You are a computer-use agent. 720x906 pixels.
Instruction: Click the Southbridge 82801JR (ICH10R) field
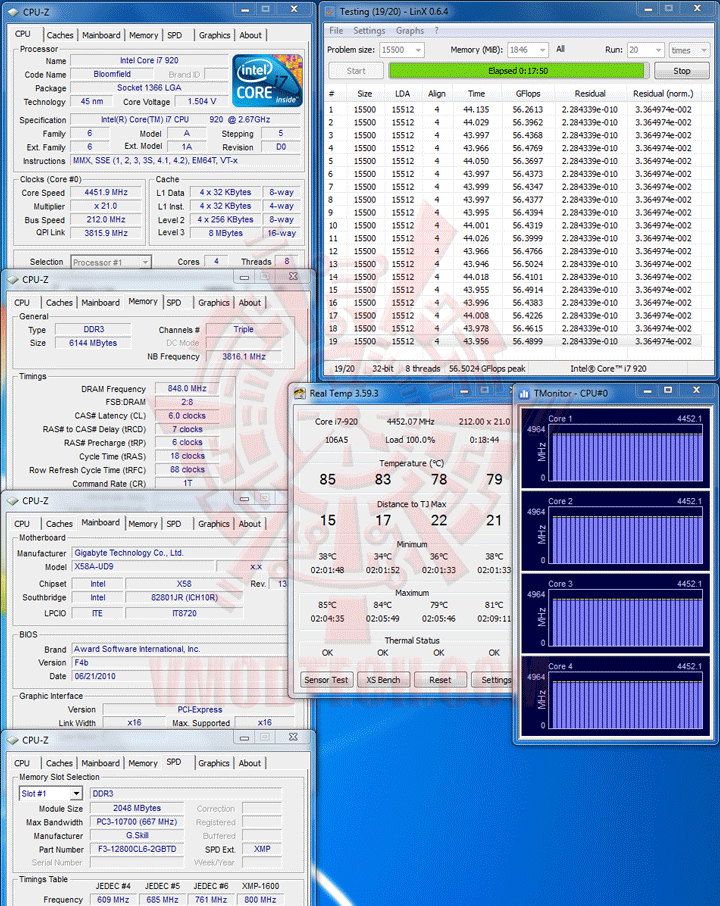point(184,597)
